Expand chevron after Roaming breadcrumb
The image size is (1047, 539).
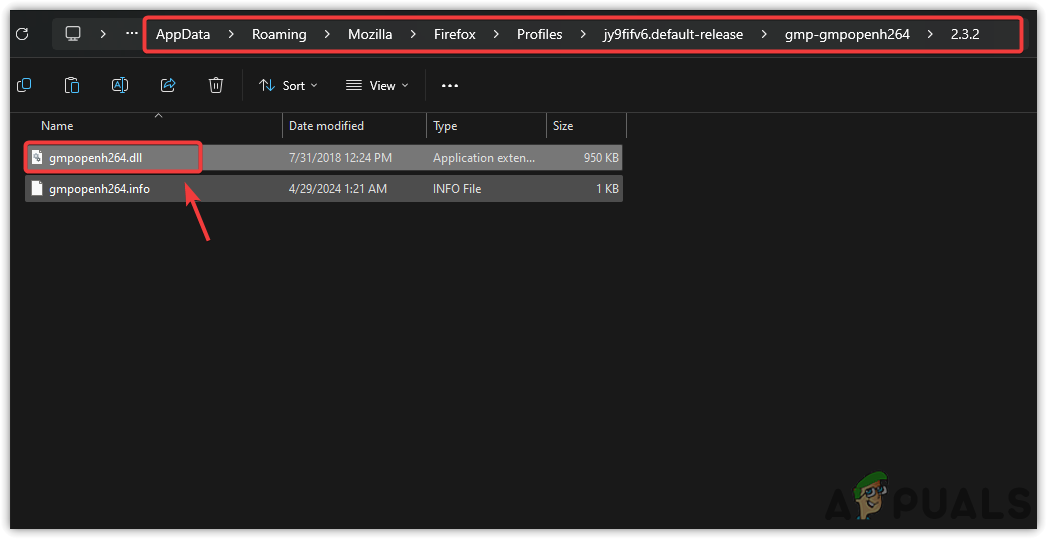click(327, 34)
